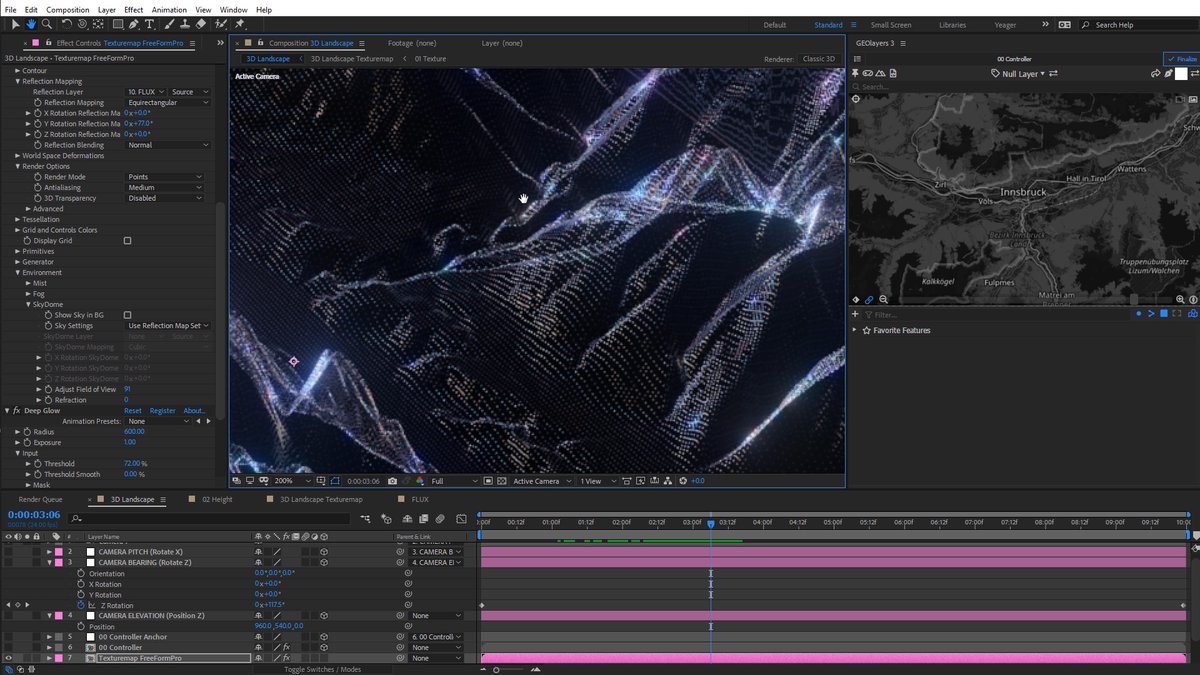1200x675 pixels.
Task: Select the Pen tool
Action: pos(134,24)
